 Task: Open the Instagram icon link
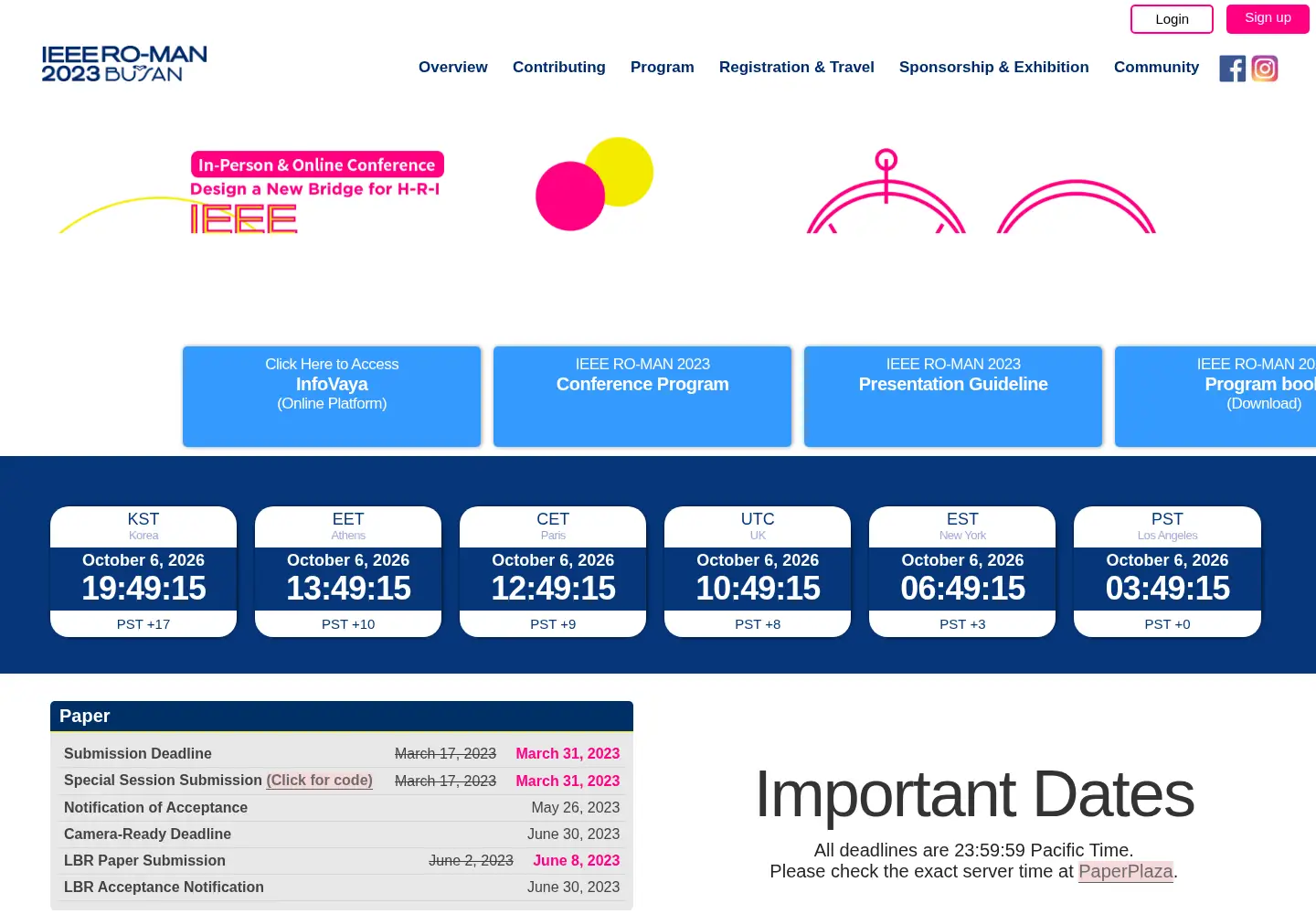coord(1265,69)
